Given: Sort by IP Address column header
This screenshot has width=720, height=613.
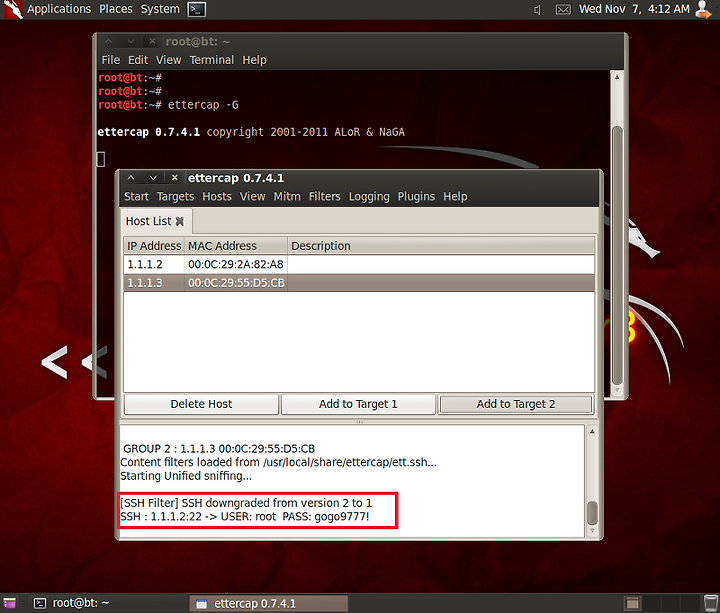Looking at the screenshot, I should (x=154, y=246).
